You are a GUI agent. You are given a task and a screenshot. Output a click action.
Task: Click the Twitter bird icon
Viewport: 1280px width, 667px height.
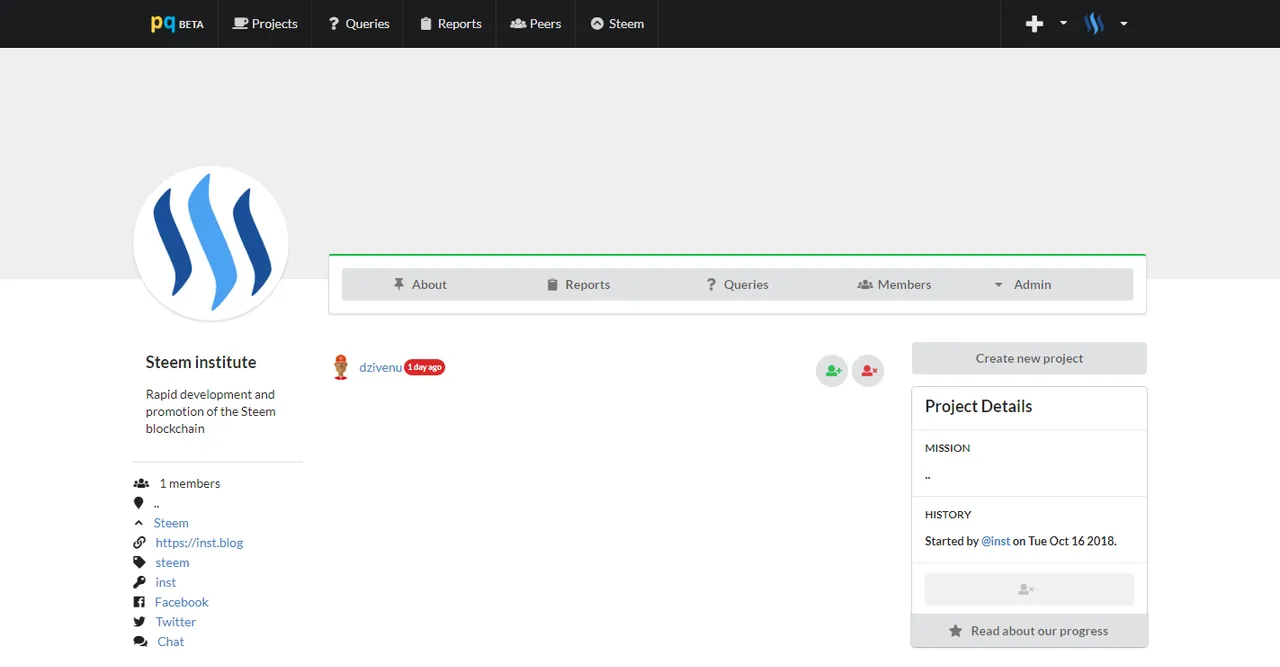139,622
